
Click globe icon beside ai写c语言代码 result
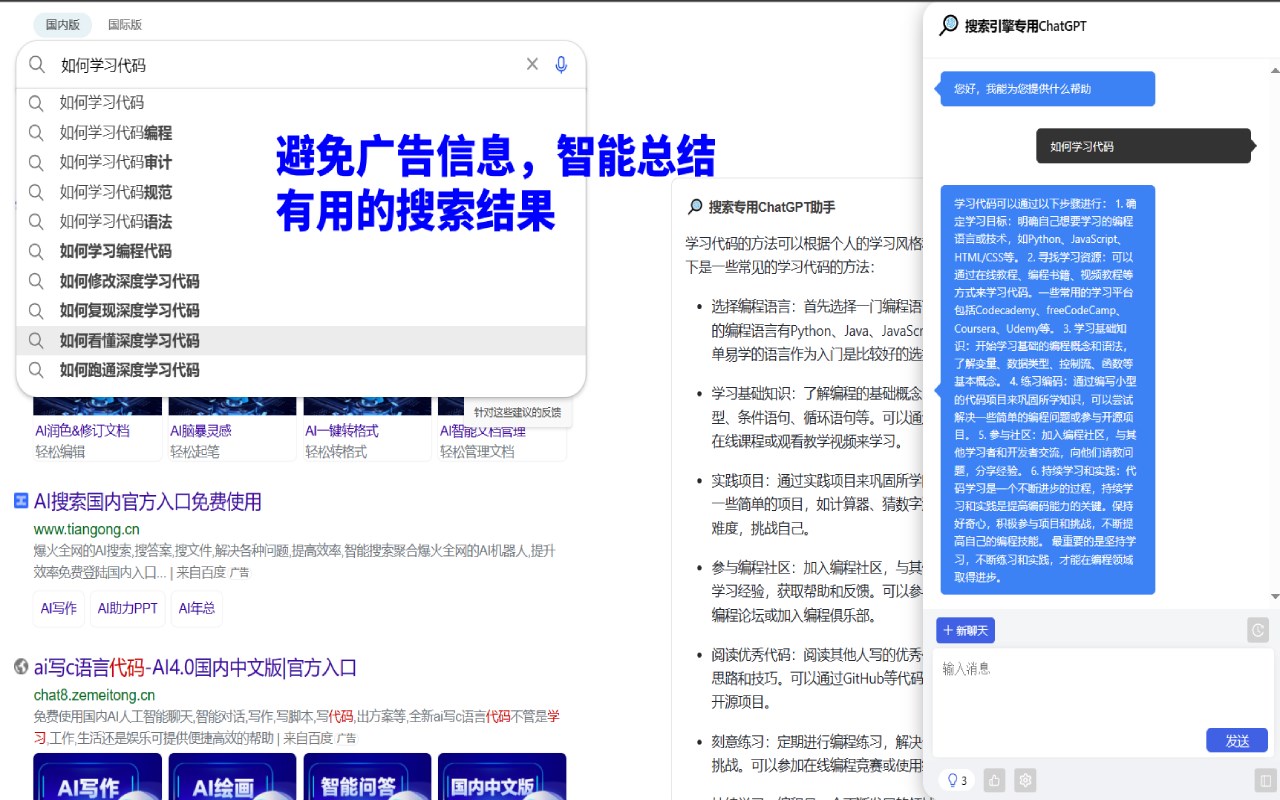[21, 667]
